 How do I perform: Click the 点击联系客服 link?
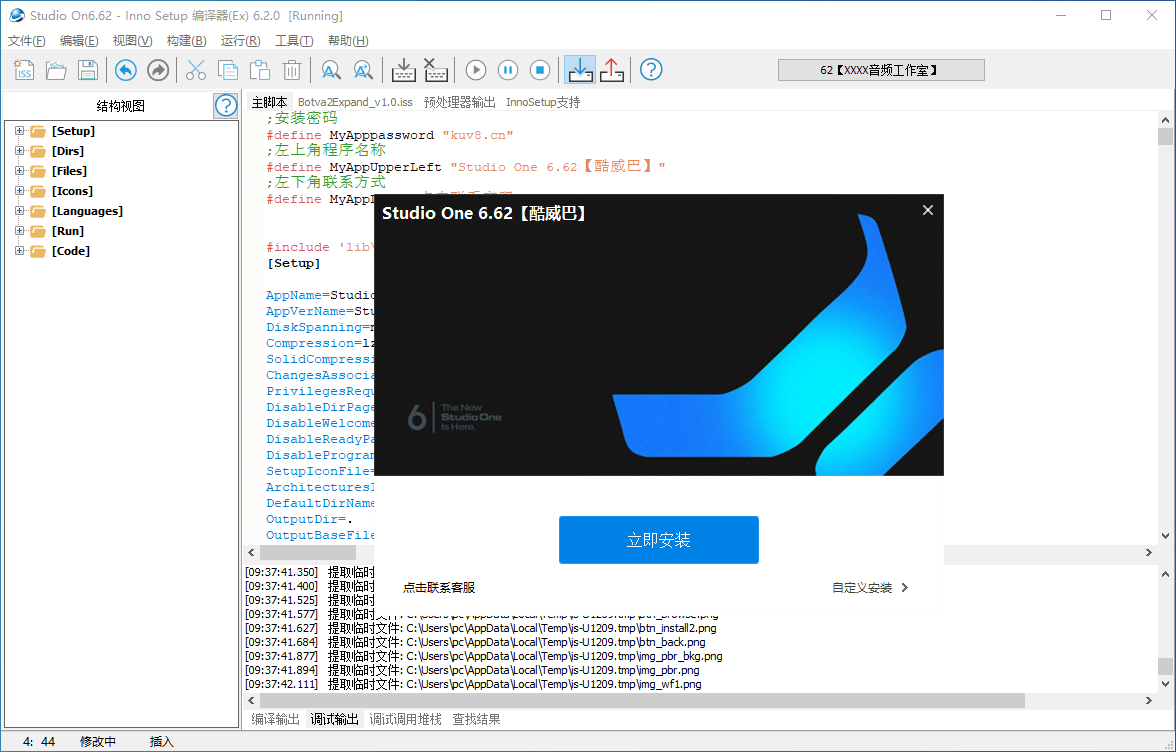pyautogui.click(x=439, y=588)
